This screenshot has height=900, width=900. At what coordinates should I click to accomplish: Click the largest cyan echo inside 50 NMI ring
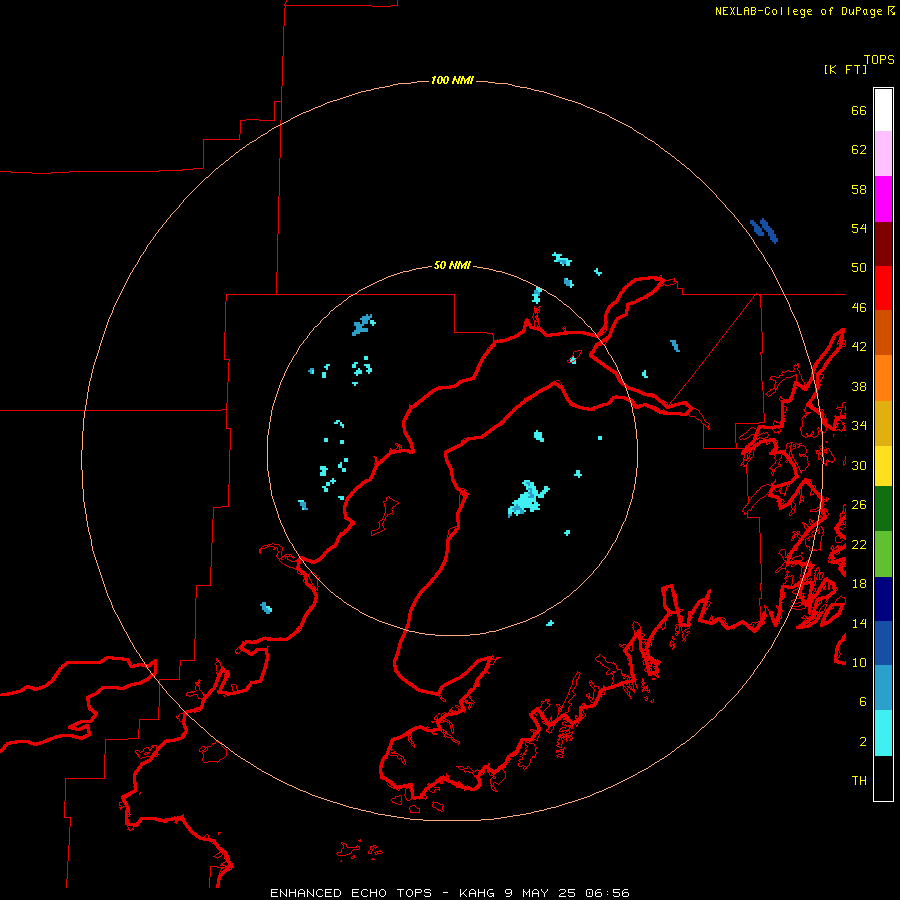coord(527,499)
